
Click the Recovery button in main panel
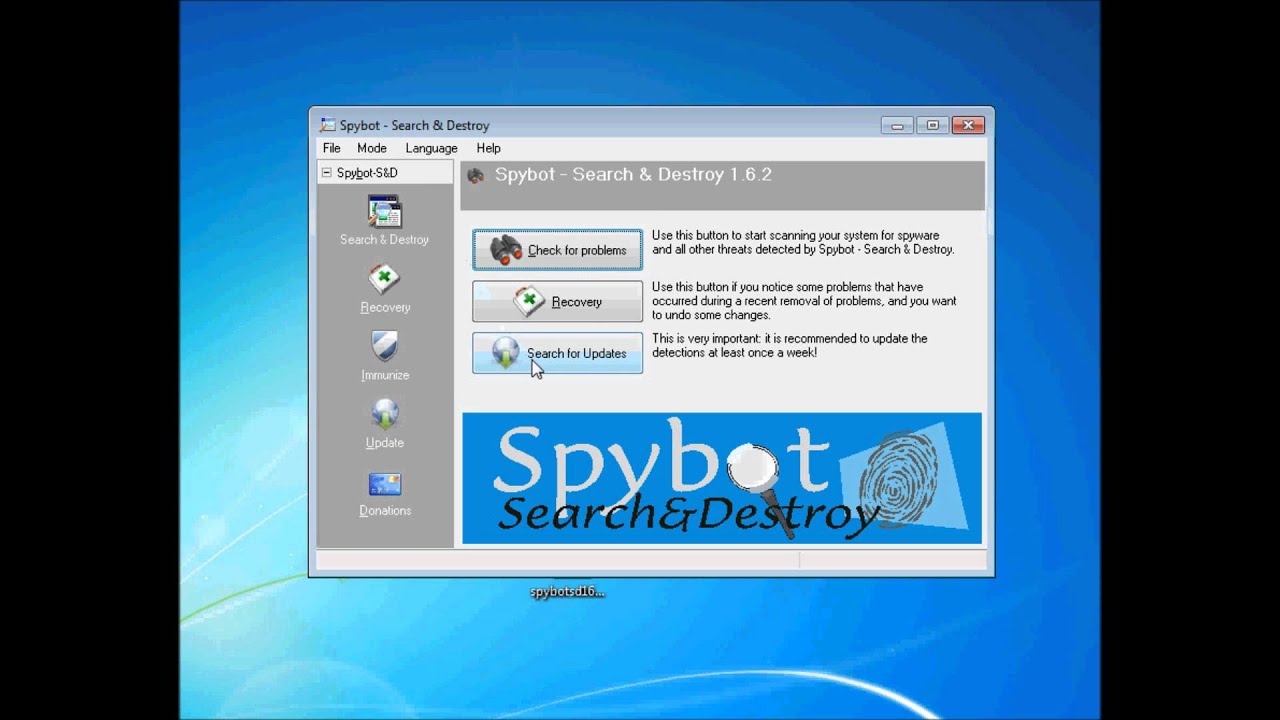557,302
